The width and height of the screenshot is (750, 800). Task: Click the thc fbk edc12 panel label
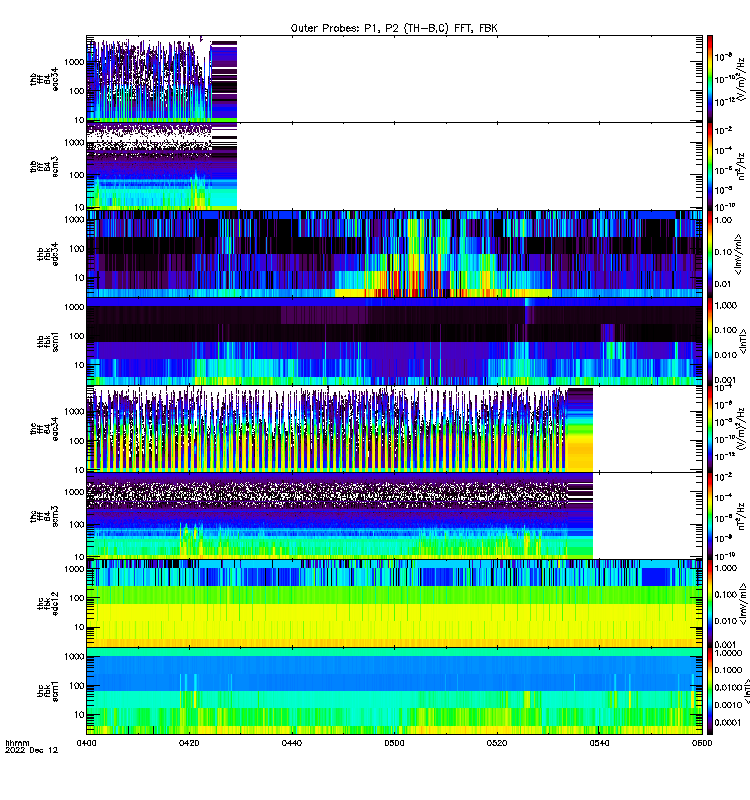pos(48,603)
